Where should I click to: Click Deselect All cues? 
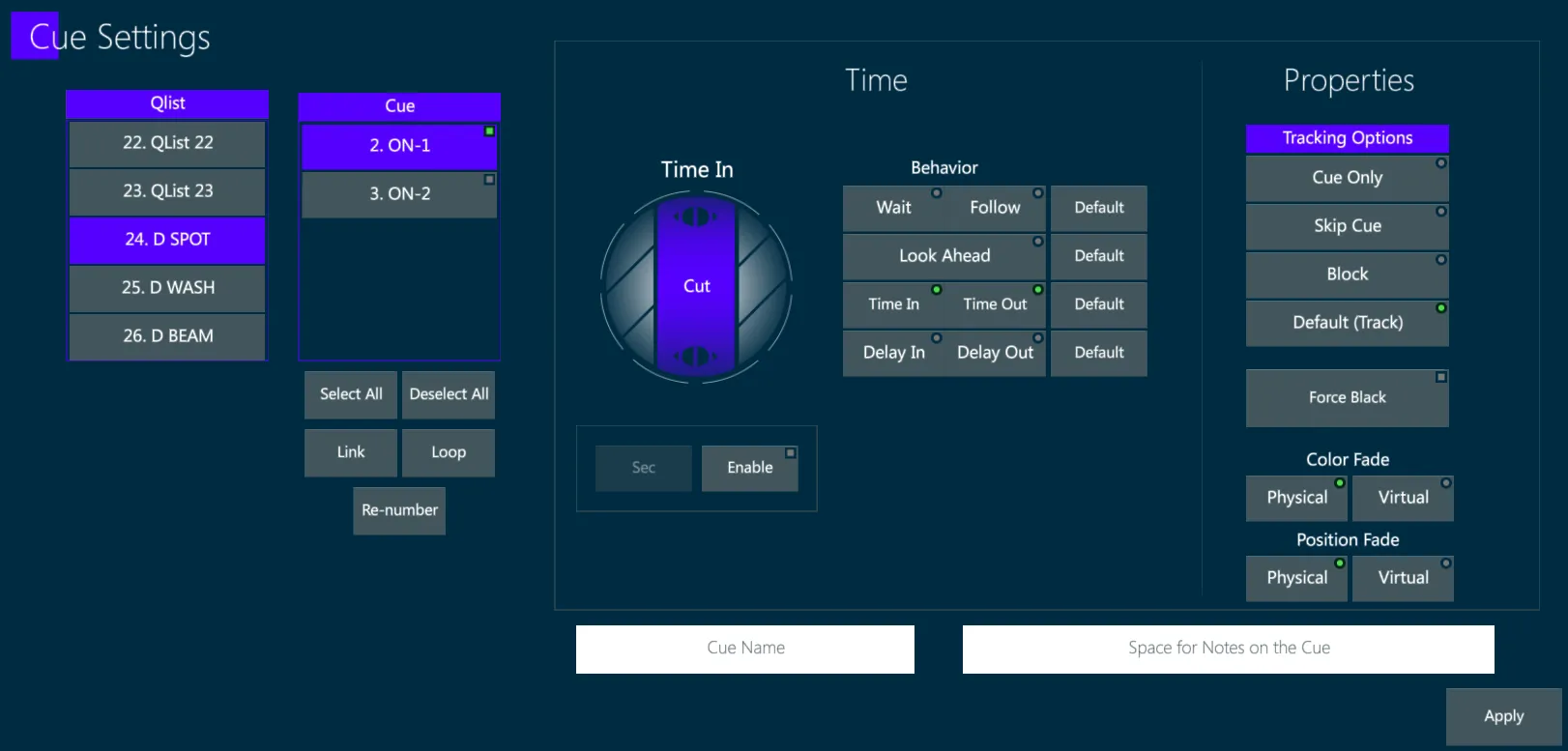[449, 394]
